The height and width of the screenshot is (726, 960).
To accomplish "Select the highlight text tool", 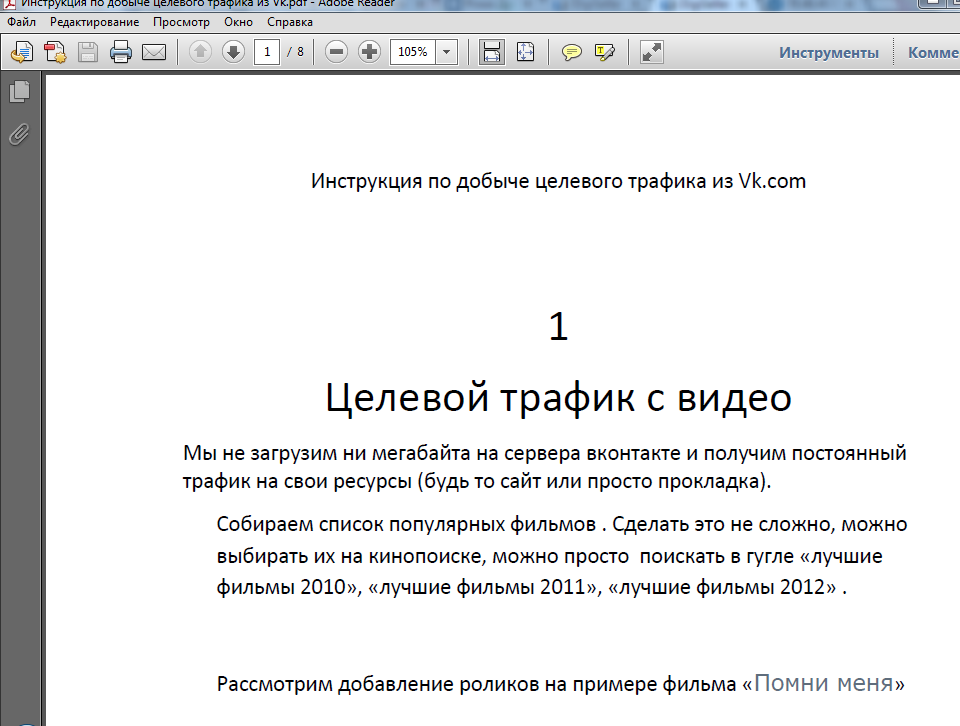I will [x=604, y=52].
